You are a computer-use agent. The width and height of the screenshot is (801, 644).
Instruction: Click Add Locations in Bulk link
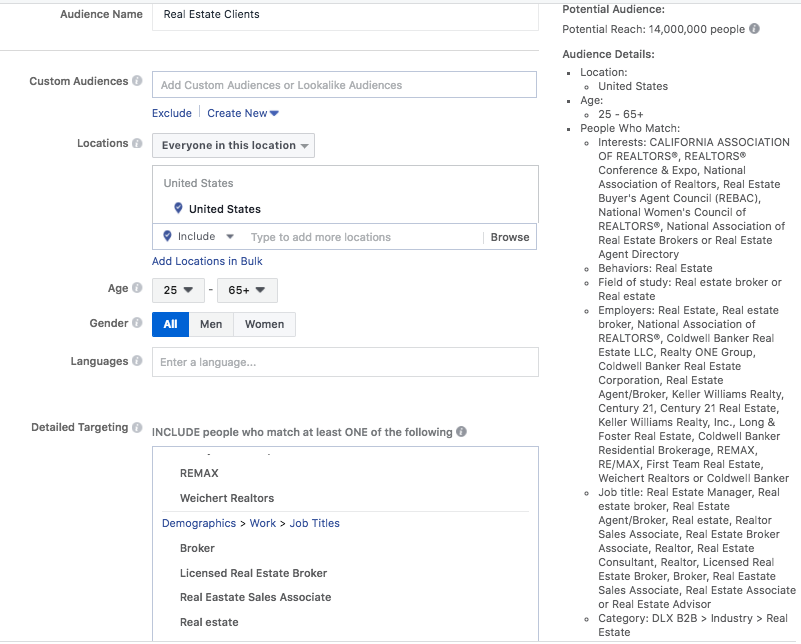[207, 261]
